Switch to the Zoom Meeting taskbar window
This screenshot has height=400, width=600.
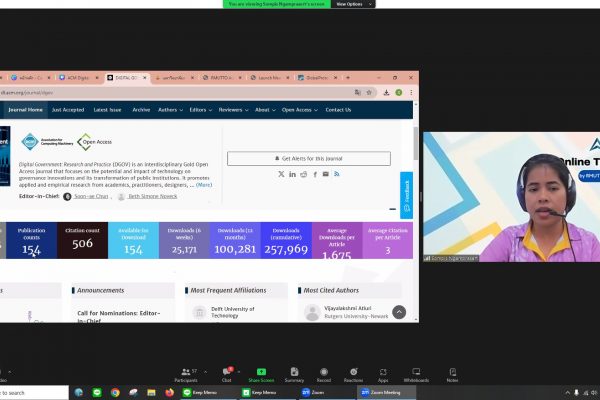[x=386, y=392]
